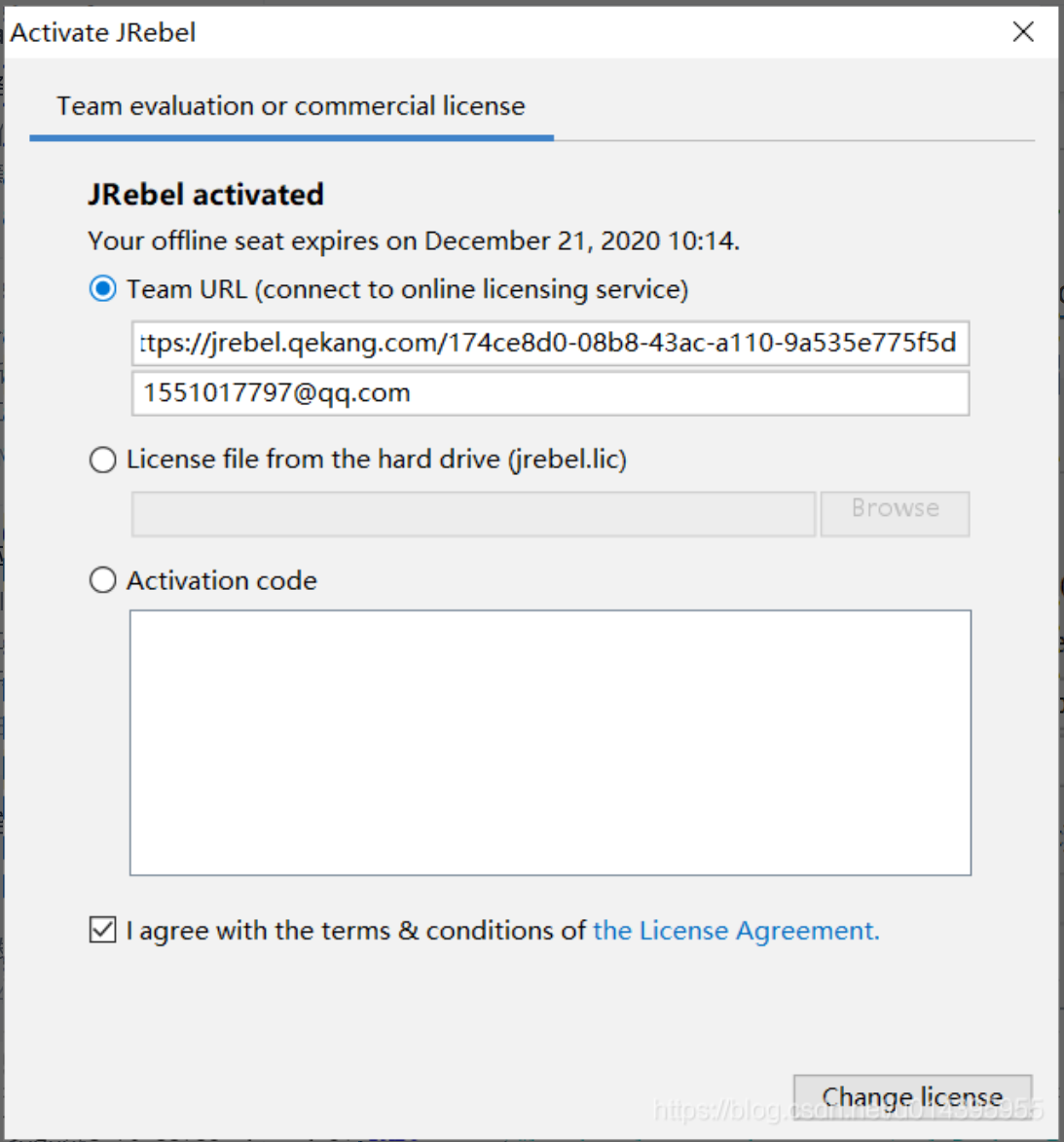The height and width of the screenshot is (1142, 1064).
Task: Click the empty license file path field
Action: [x=473, y=514]
